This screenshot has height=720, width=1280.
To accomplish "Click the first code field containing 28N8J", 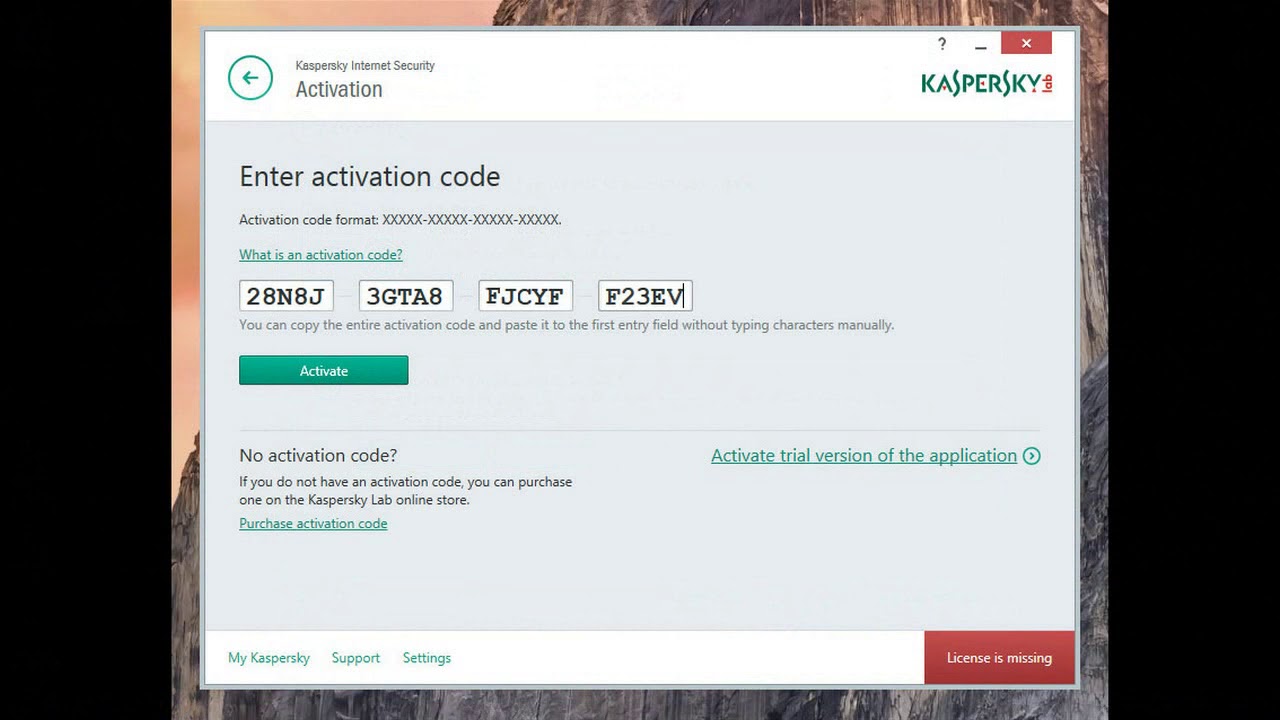I will pyautogui.click(x=286, y=296).
